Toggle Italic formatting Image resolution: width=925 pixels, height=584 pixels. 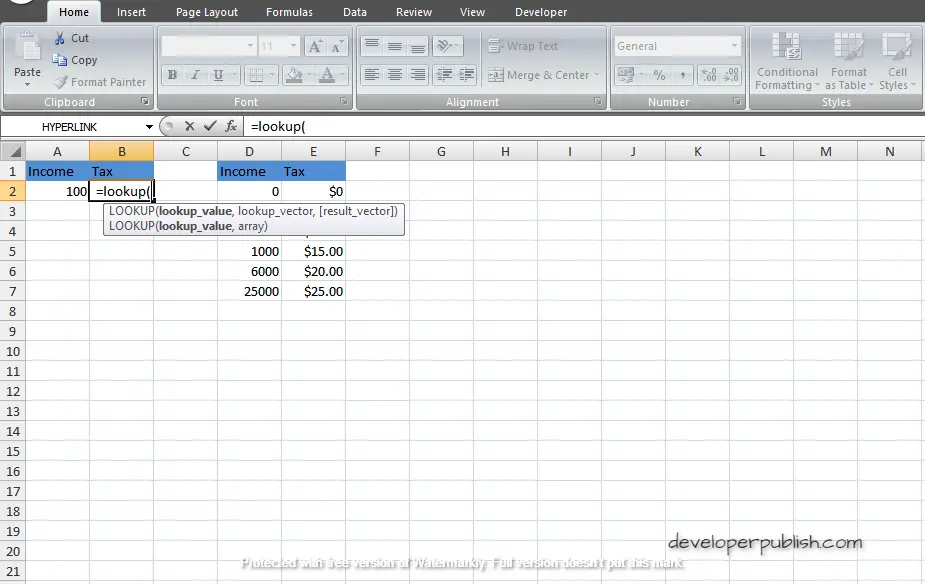click(195, 75)
